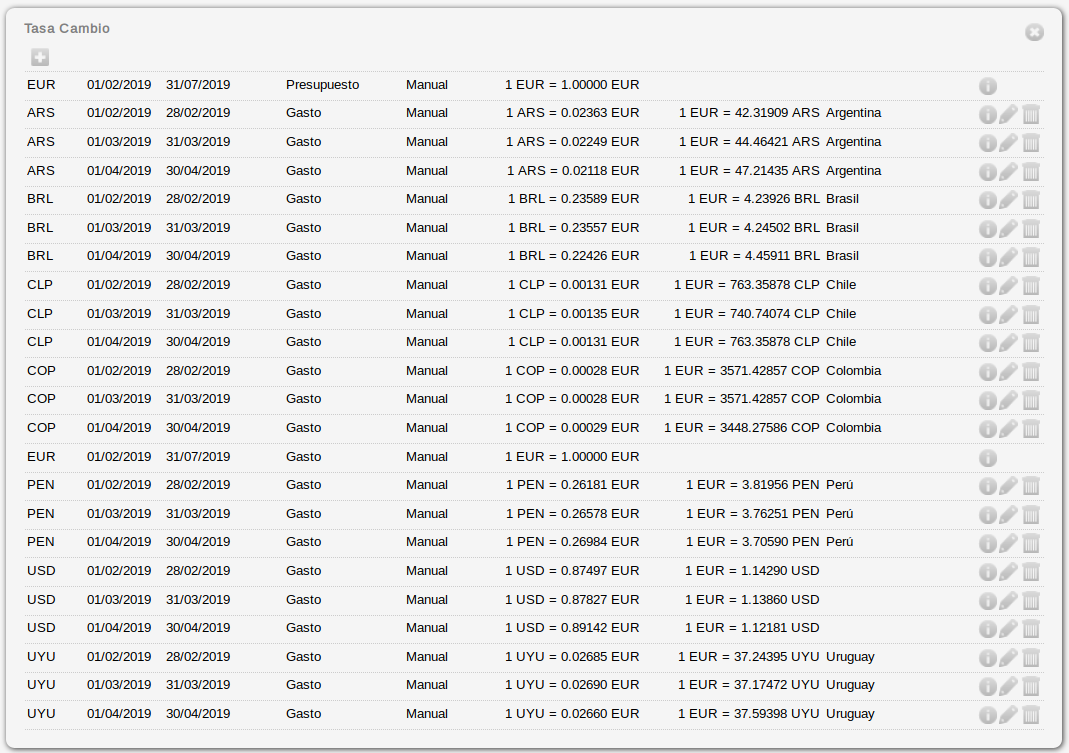Delete BRL rate for 01/03/2019

click(x=1031, y=228)
